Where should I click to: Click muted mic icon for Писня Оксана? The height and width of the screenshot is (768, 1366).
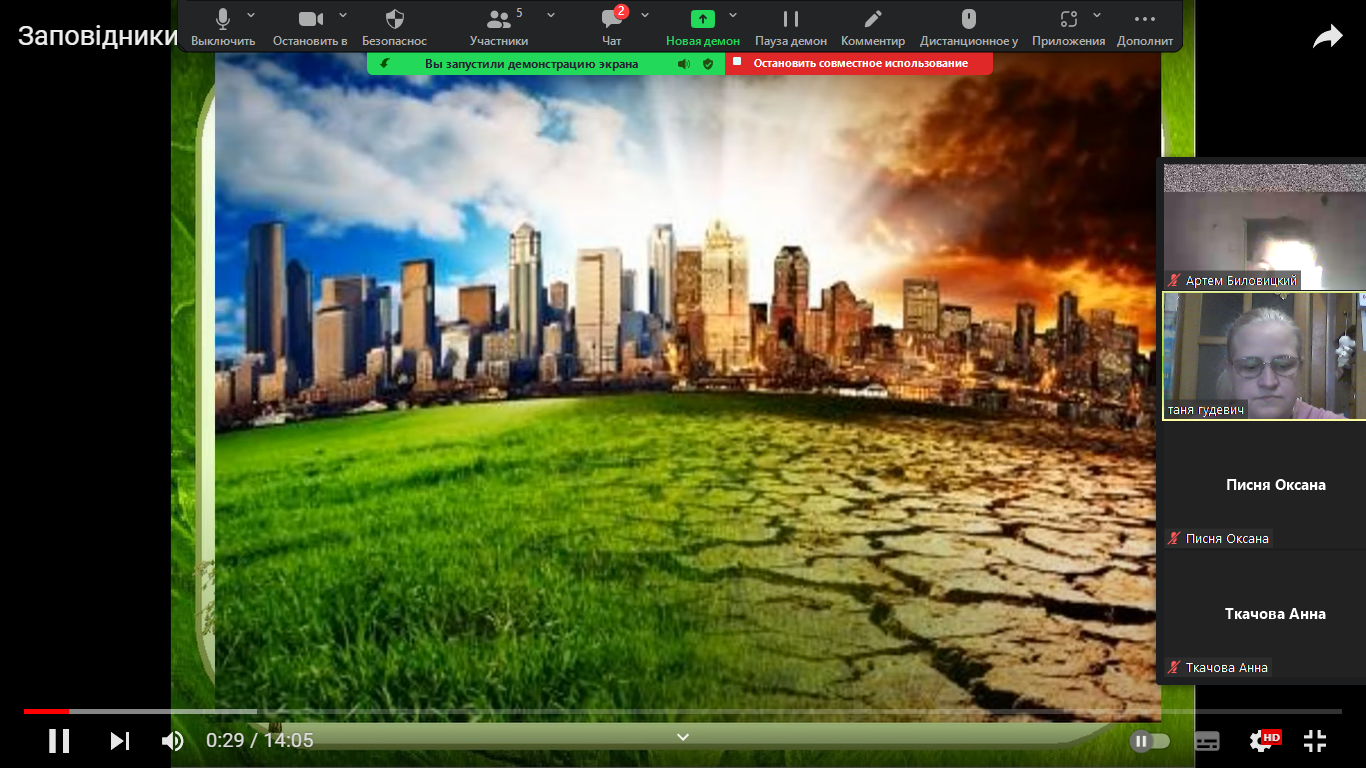click(1174, 538)
